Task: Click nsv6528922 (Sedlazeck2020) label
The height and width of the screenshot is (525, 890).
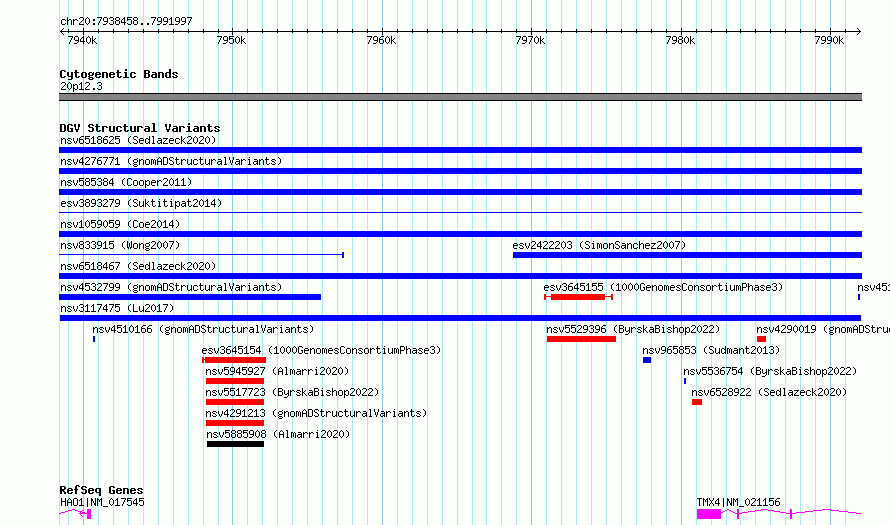Action: (769, 392)
